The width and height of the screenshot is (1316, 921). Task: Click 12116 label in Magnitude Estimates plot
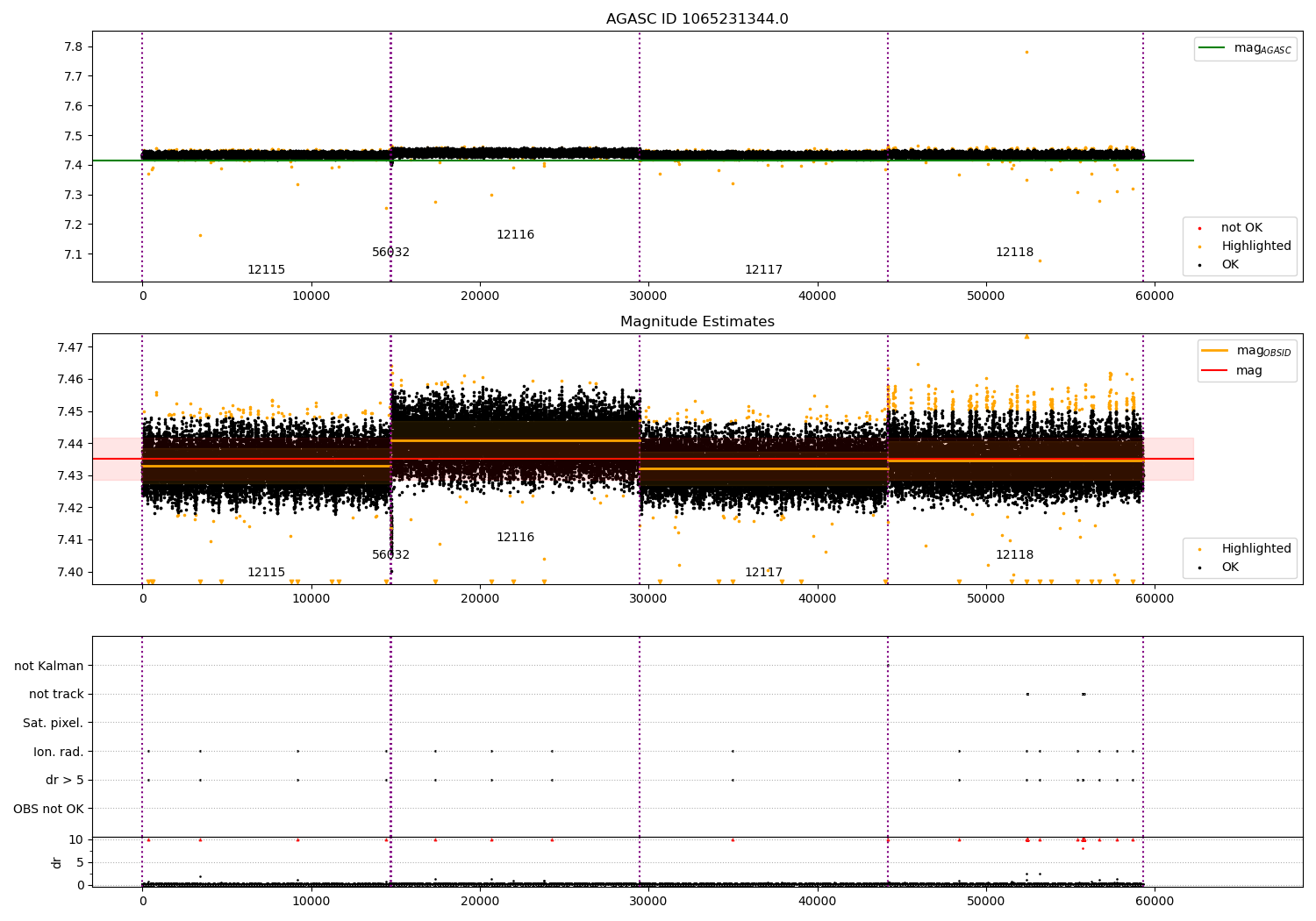(515, 537)
